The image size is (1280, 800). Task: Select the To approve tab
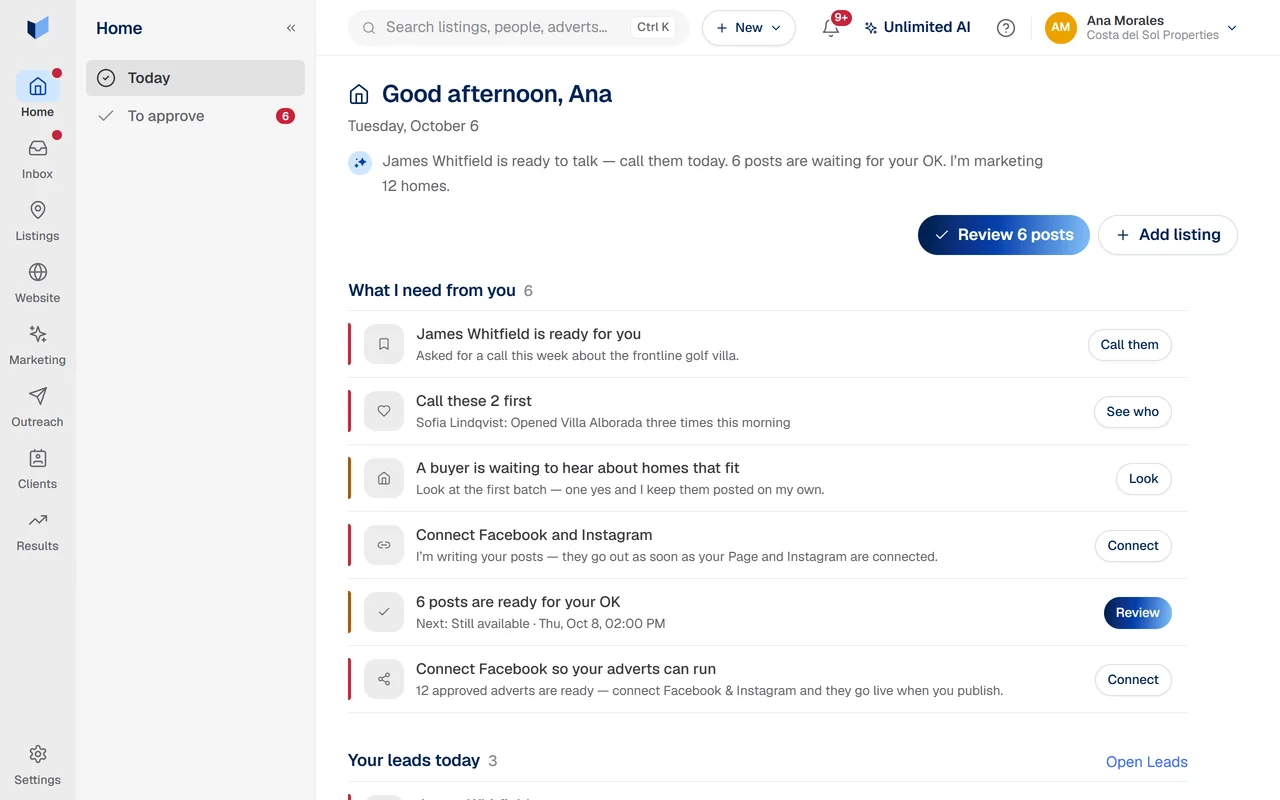[195, 116]
